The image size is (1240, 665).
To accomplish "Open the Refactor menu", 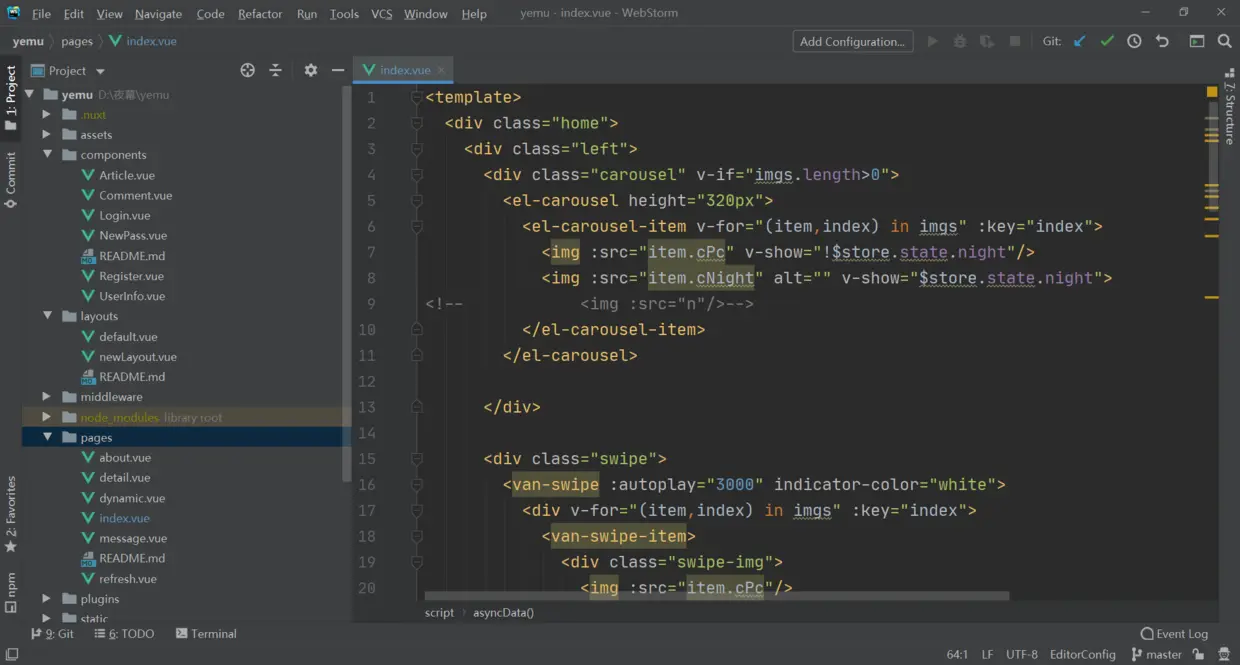I will (260, 14).
